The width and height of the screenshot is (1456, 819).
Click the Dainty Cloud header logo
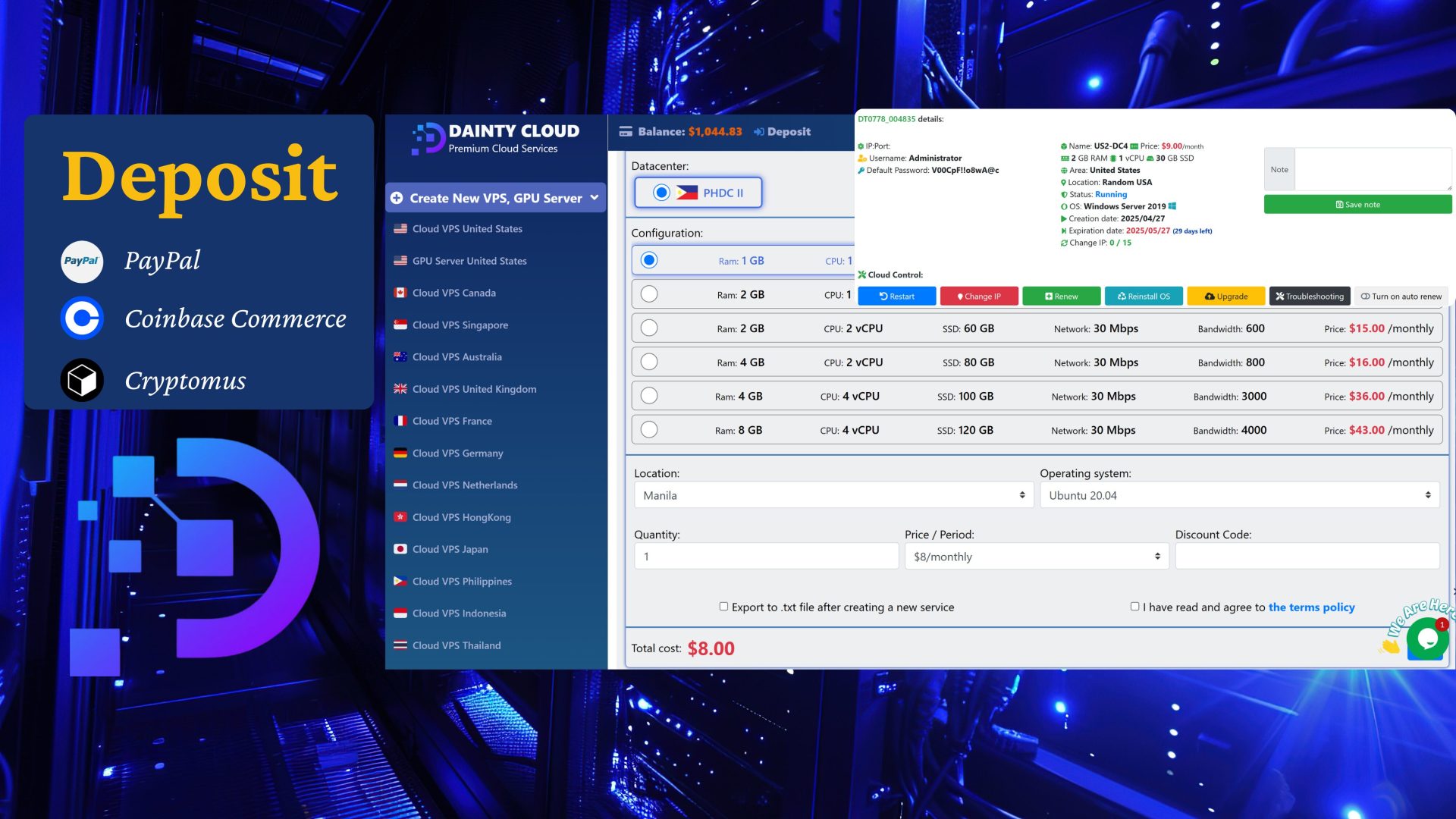[495, 138]
